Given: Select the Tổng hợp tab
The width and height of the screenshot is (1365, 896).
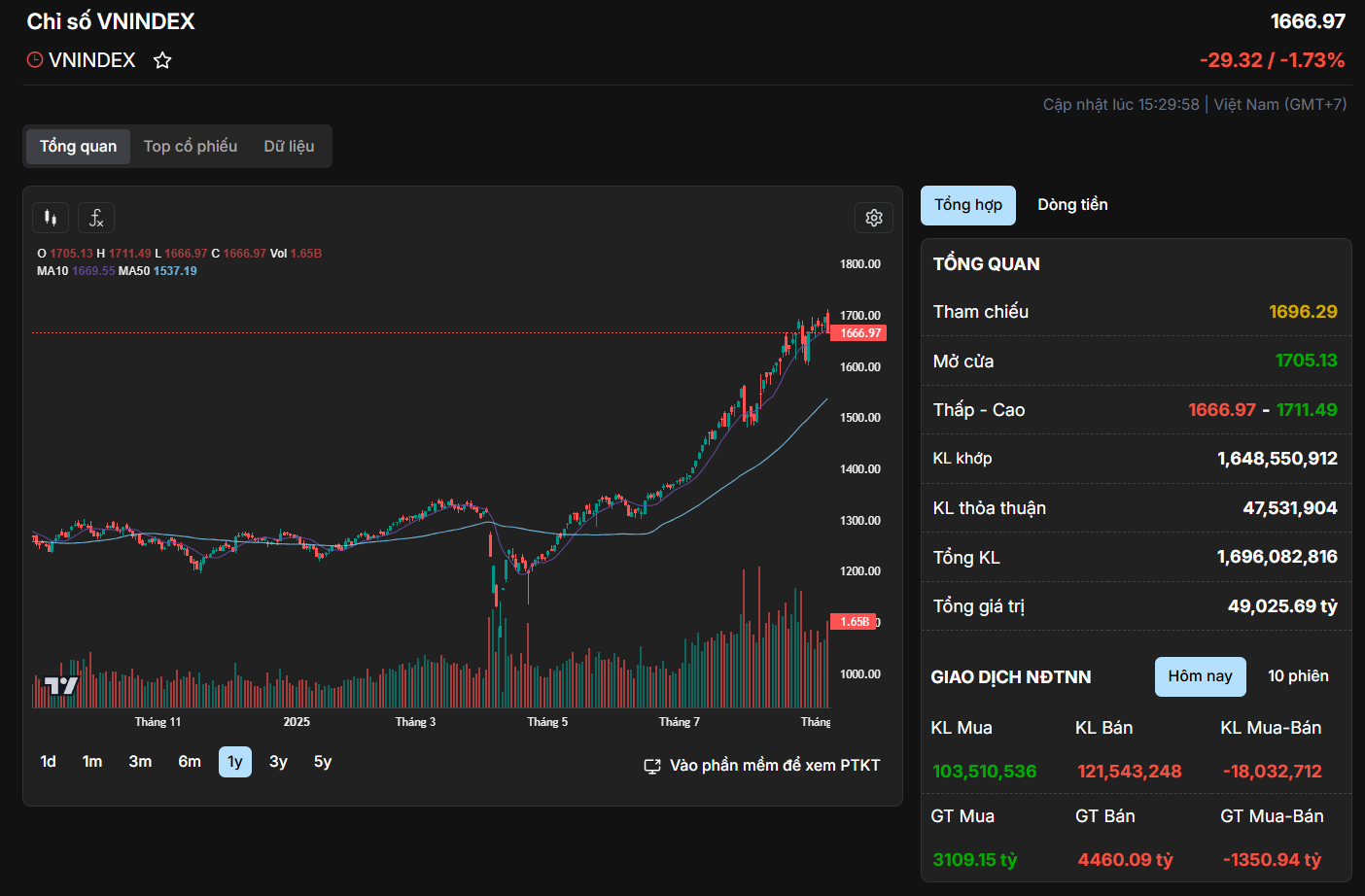Looking at the screenshot, I should coord(968,205).
